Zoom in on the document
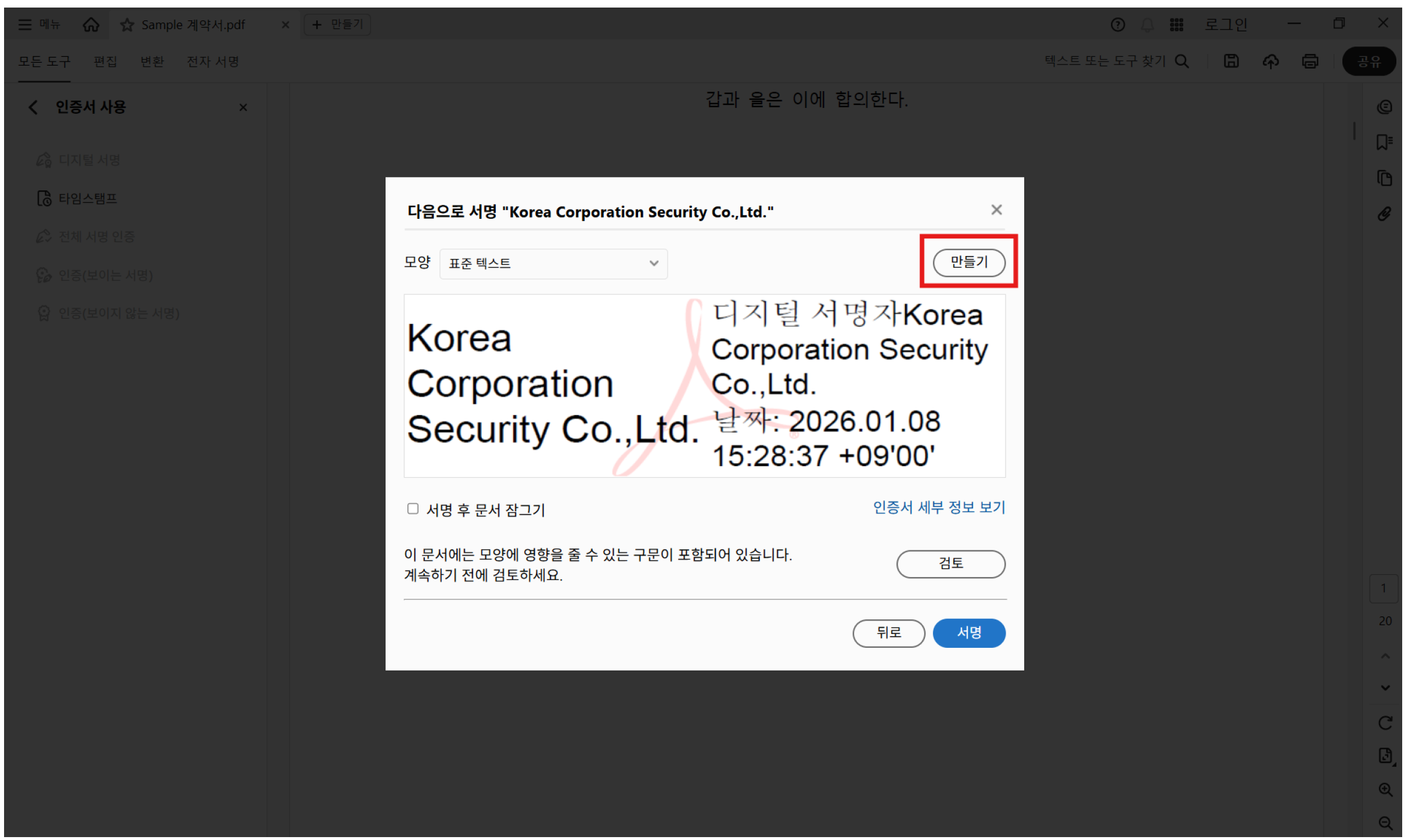 pos(1386,788)
